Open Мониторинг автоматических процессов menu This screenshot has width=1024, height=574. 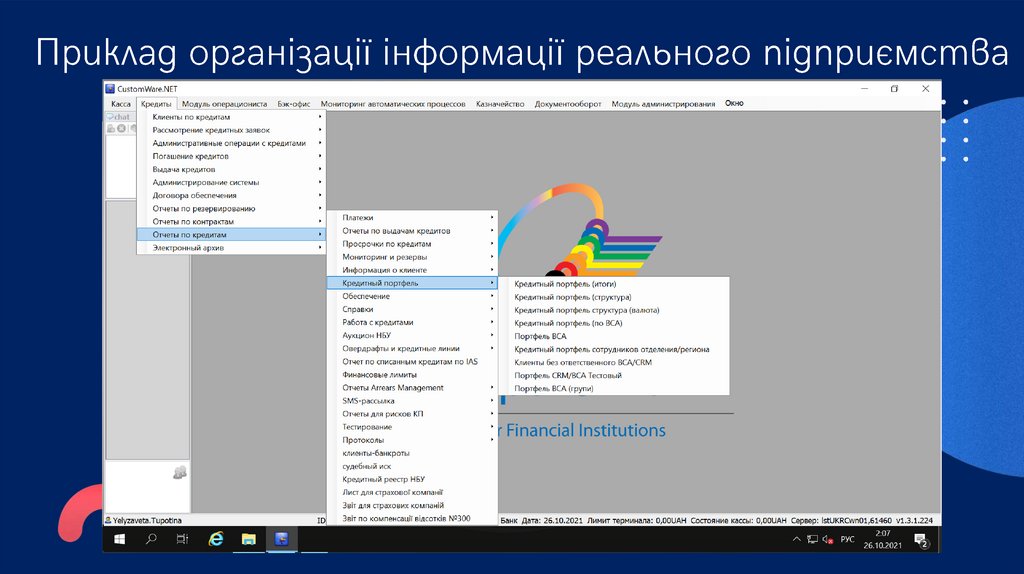[392, 104]
